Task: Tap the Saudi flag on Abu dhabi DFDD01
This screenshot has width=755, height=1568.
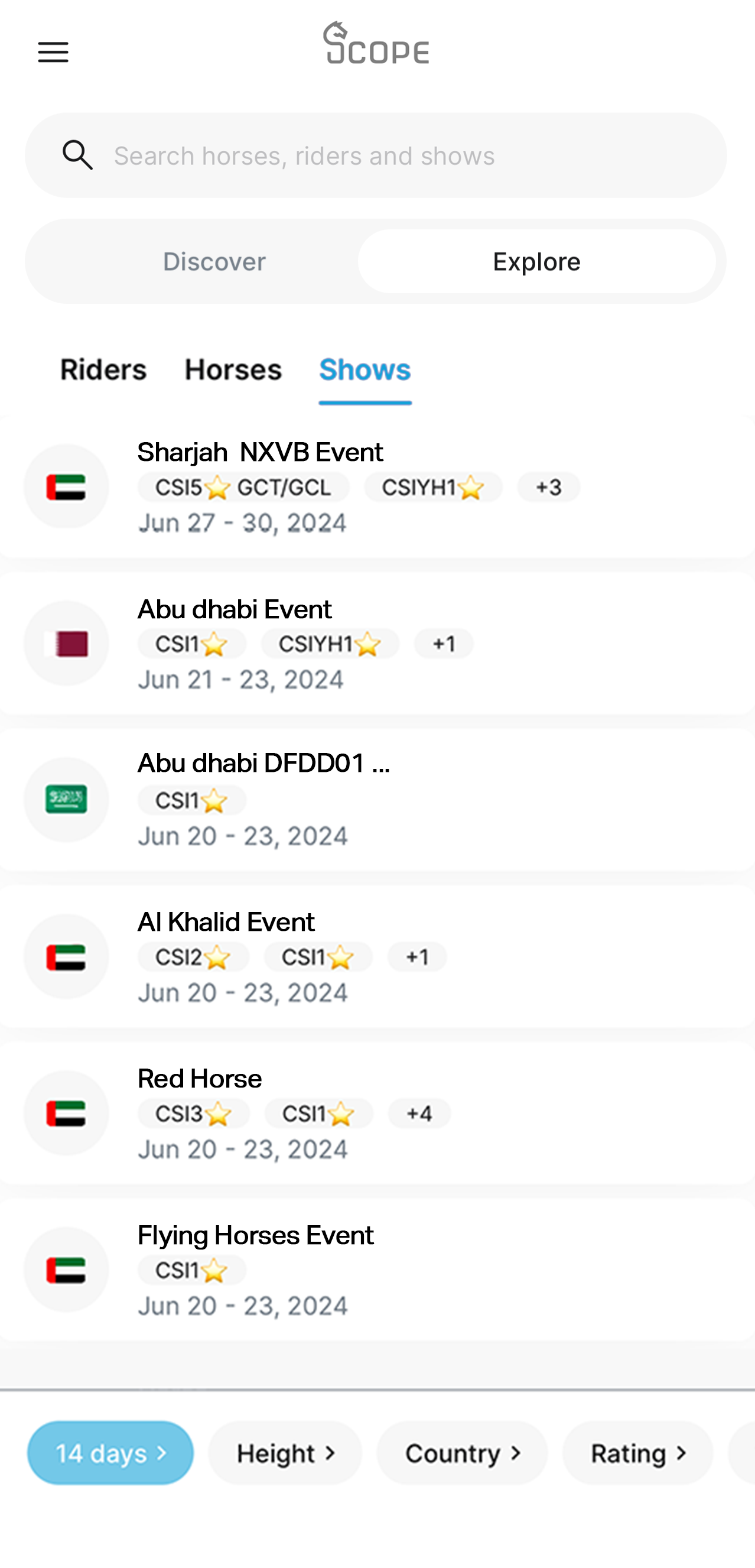Action: [66, 800]
